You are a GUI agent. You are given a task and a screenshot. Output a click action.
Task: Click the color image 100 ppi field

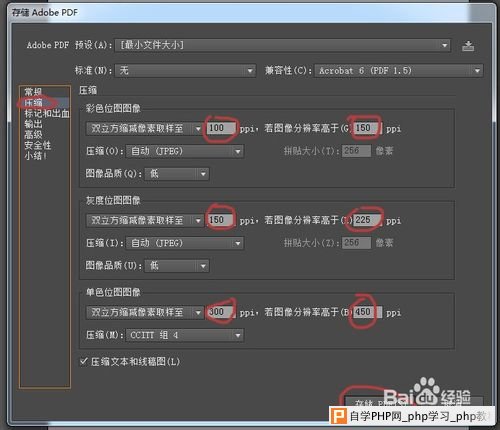click(x=221, y=128)
